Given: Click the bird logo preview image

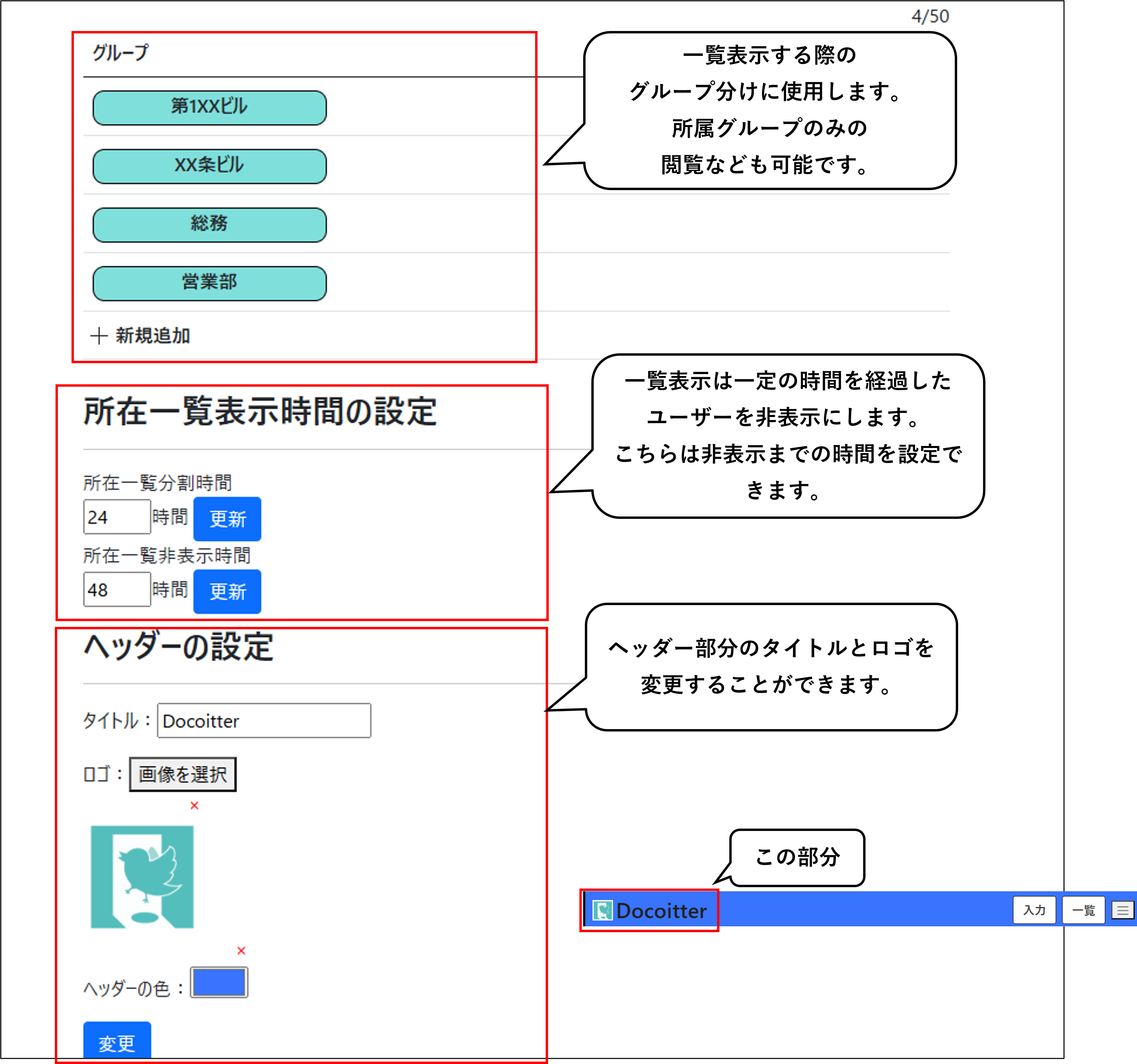Looking at the screenshot, I should coord(142,876).
